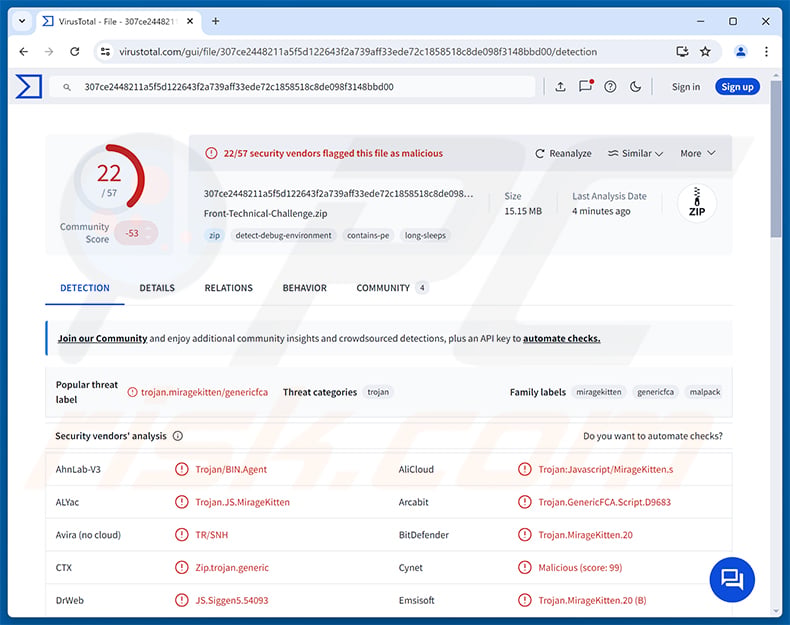
Task: Click the automate checks link
Action: [561, 338]
